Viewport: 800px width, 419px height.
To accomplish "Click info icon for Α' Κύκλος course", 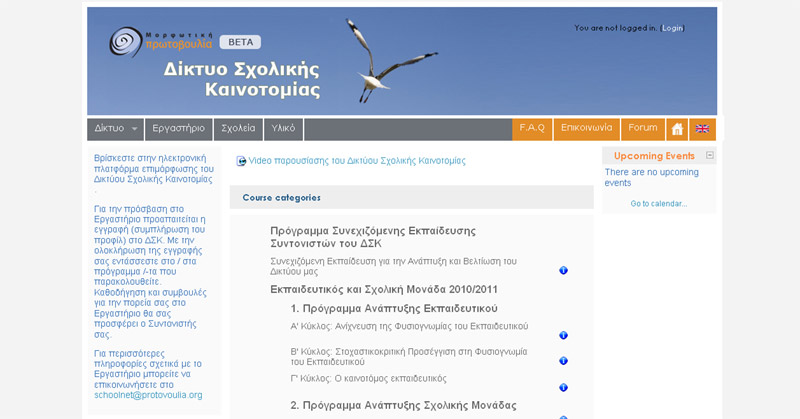I will click(563, 335).
